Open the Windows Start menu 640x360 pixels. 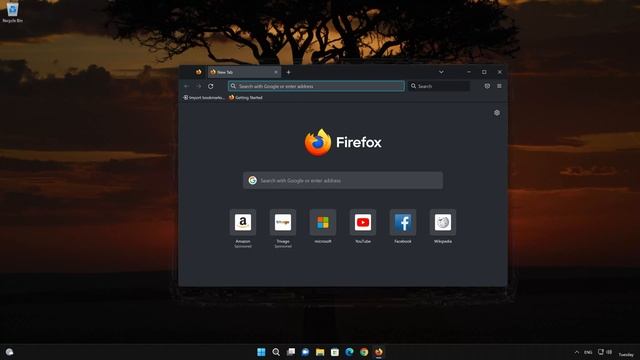pos(261,352)
